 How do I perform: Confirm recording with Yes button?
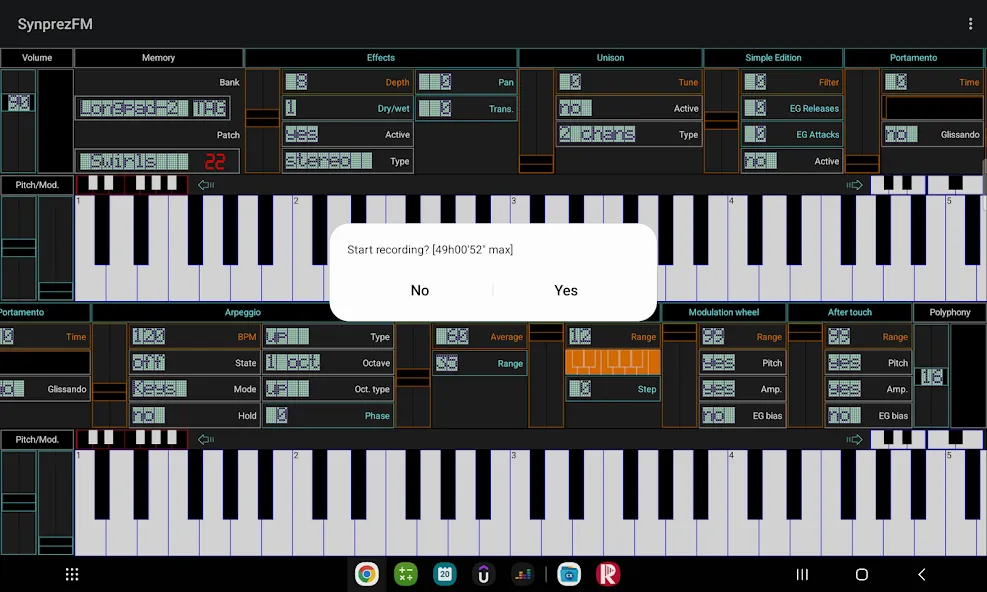pyautogui.click(x=566, y=290)
